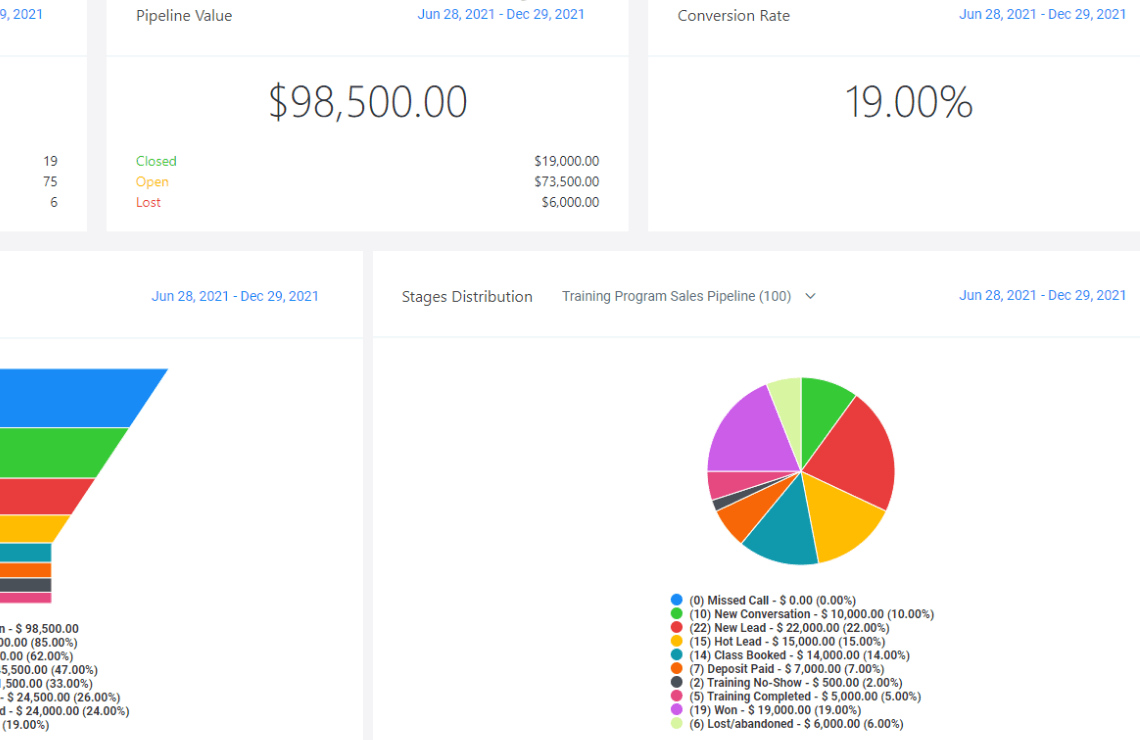The image size is (1140, 740).
Task: Click the 19.00% conversion rate value
Action: (x=909, y=102)
